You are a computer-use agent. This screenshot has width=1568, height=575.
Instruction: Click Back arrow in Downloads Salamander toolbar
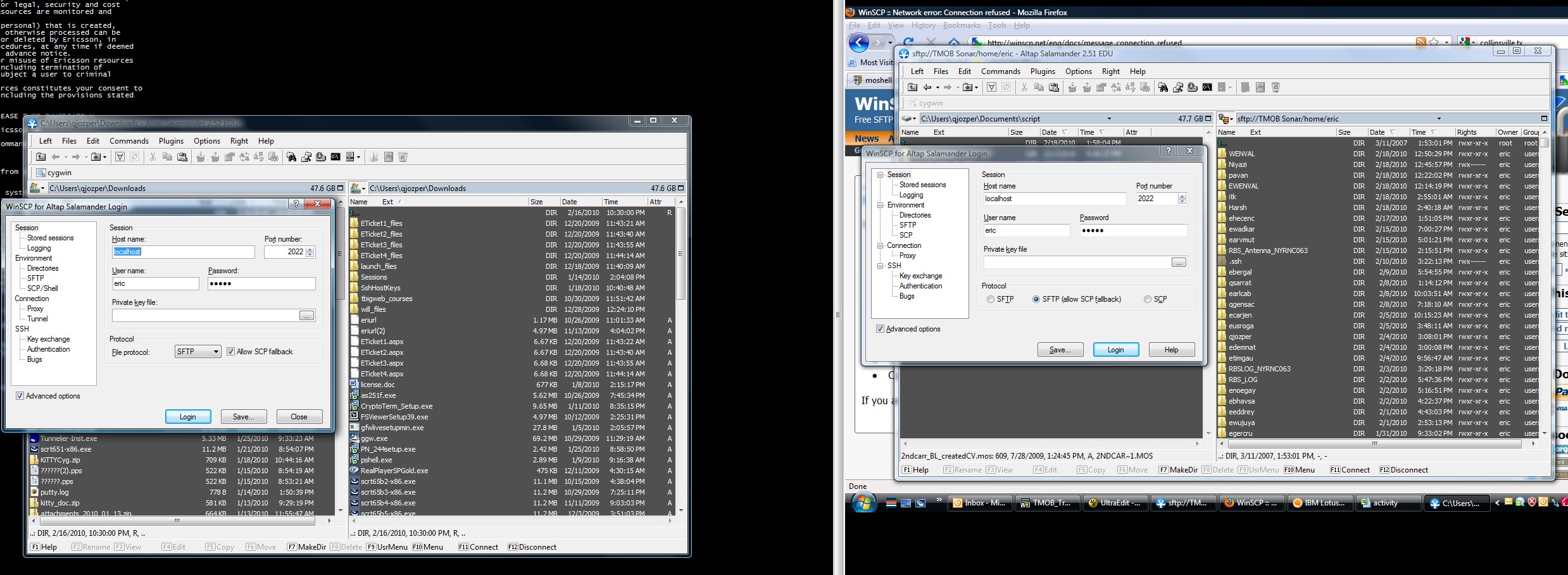(56, 157)
